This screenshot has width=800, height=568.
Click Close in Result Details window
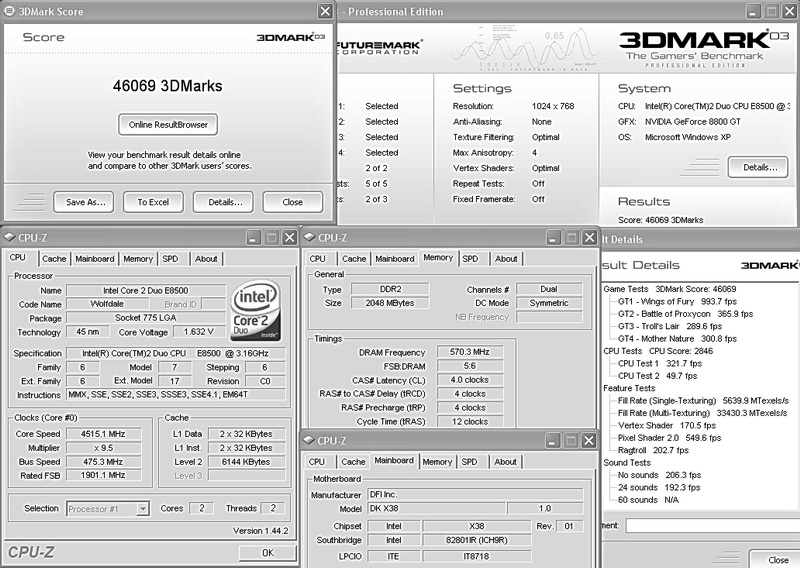[x=775, y=560]
